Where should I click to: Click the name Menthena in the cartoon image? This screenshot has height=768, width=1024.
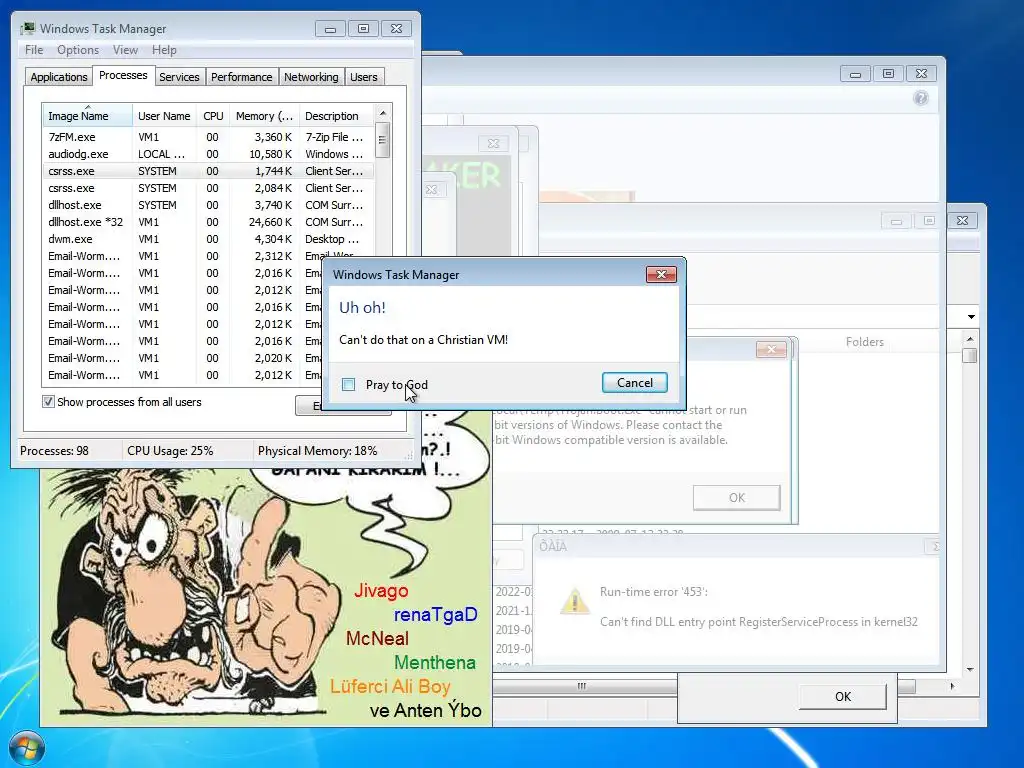(x=435, y=663)
